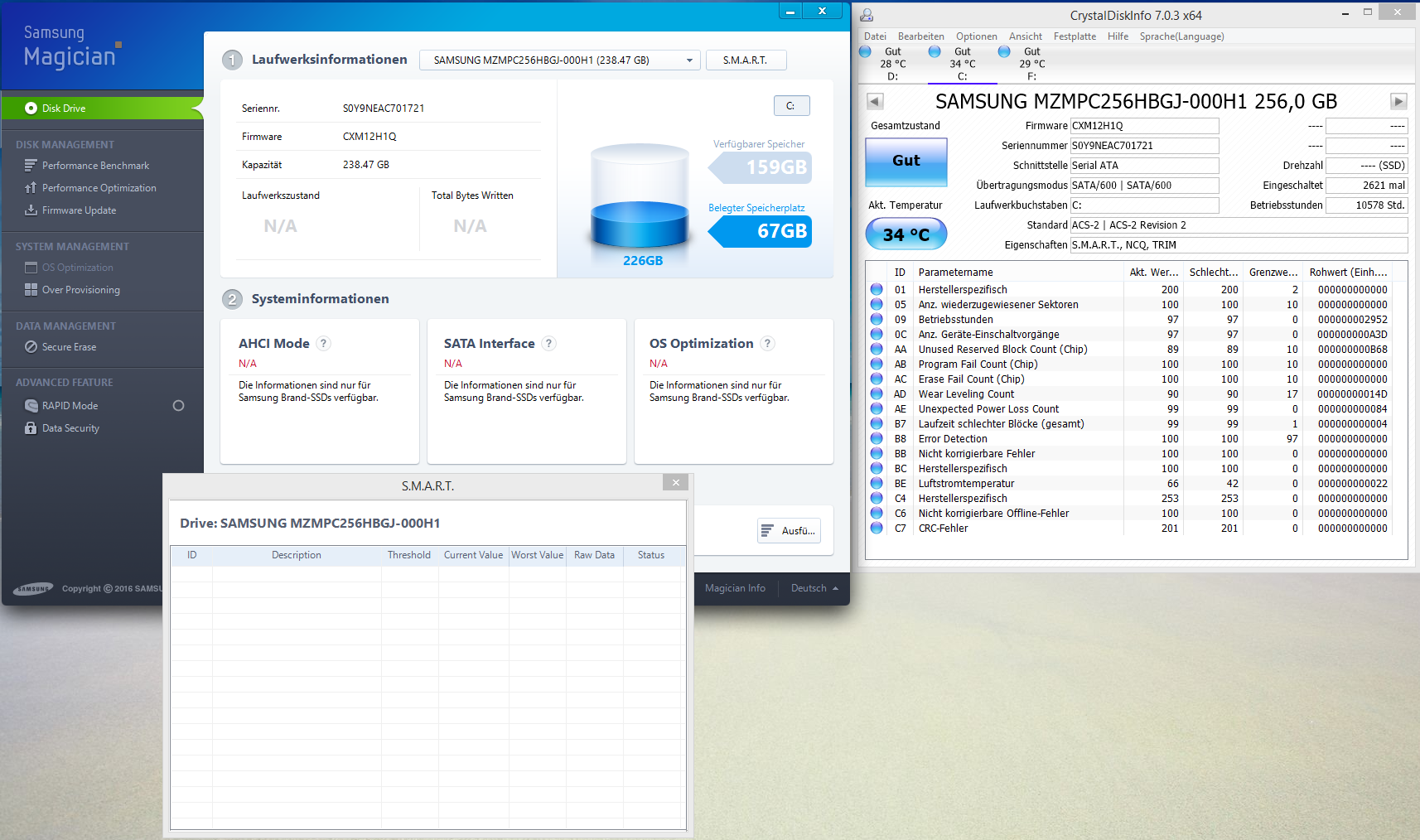Click the S.M.A.R.T. button in Magician

(x=746, y=60)
